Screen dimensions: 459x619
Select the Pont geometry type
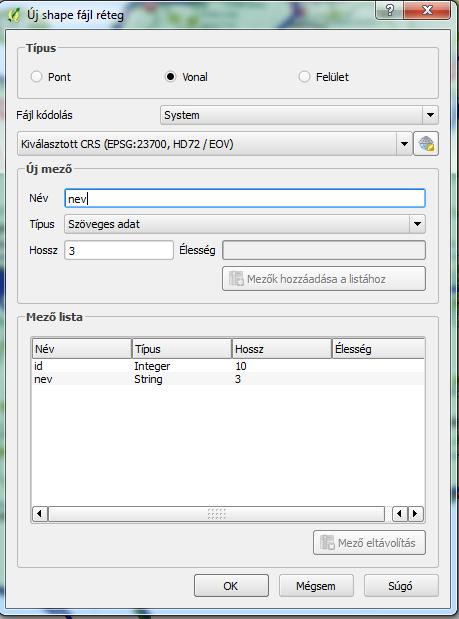pyautogui.click(x=51, y=77)
